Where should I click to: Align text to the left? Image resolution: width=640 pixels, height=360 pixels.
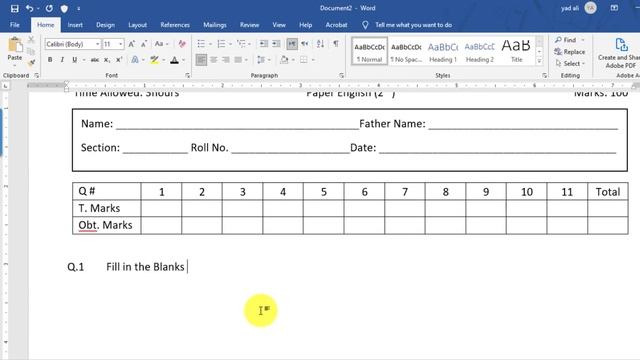tap(201, 60)
